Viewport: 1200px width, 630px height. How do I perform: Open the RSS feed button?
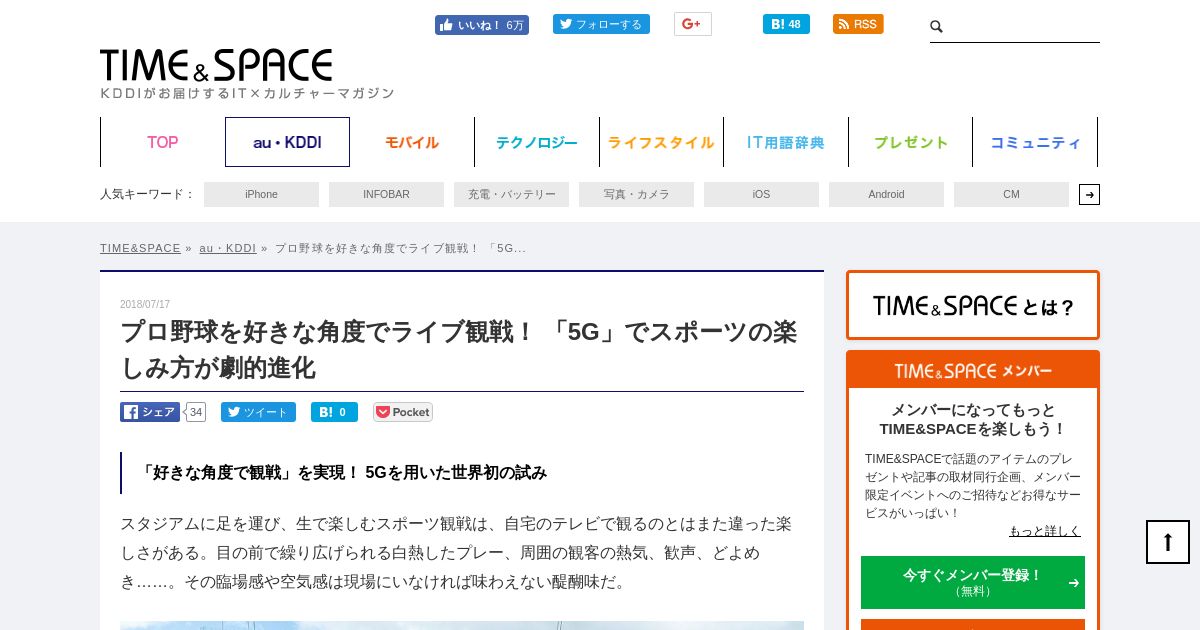click(x=858, y=24)
